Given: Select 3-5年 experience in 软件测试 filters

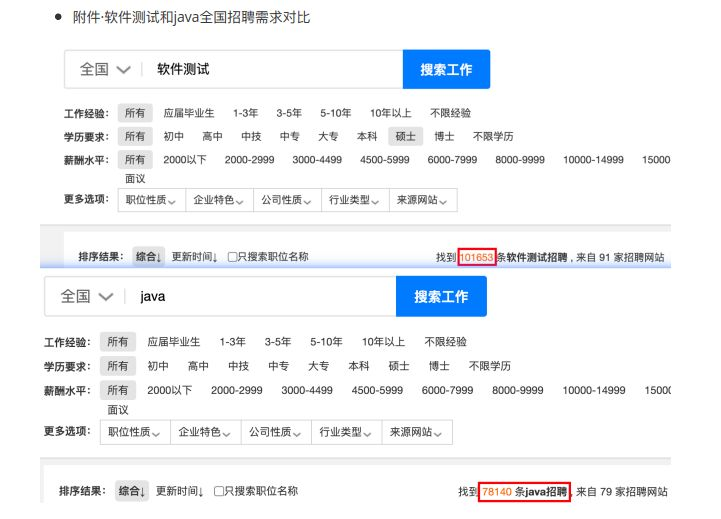Looking at the screenshot, I should tap(289, 113).
